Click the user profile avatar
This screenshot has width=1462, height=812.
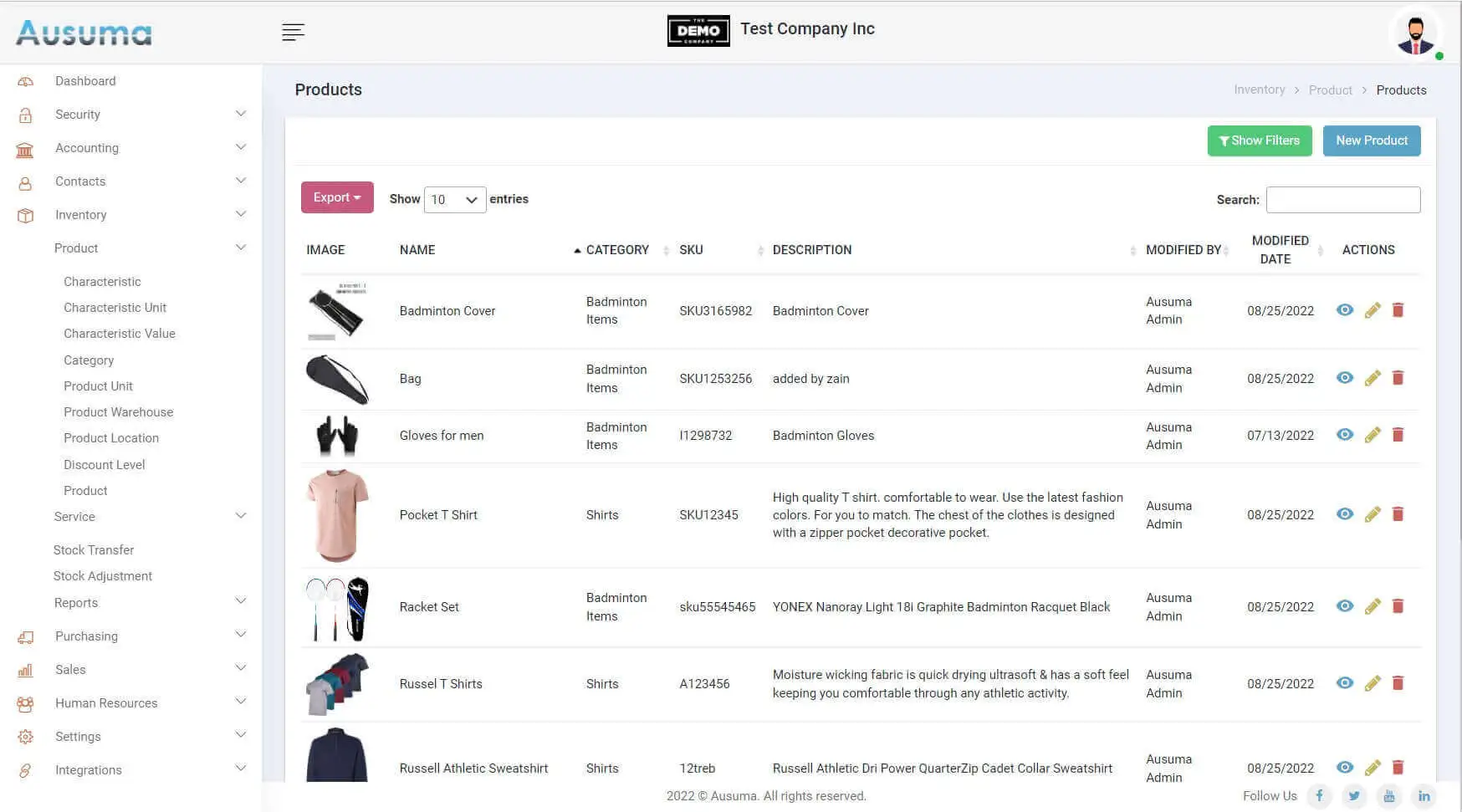pos(1415,34)
